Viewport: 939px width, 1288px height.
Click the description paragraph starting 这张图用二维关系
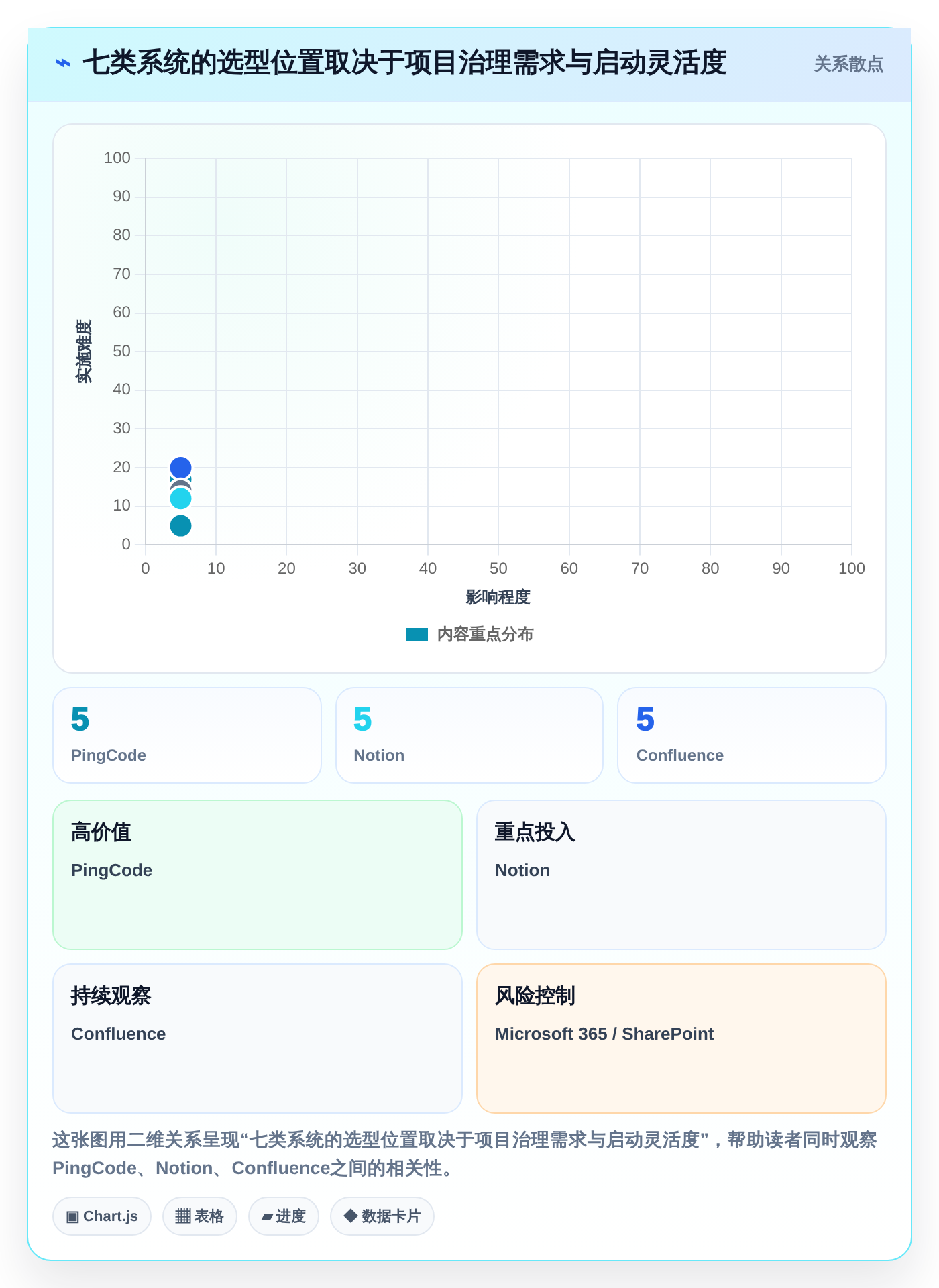(465, 1154)
